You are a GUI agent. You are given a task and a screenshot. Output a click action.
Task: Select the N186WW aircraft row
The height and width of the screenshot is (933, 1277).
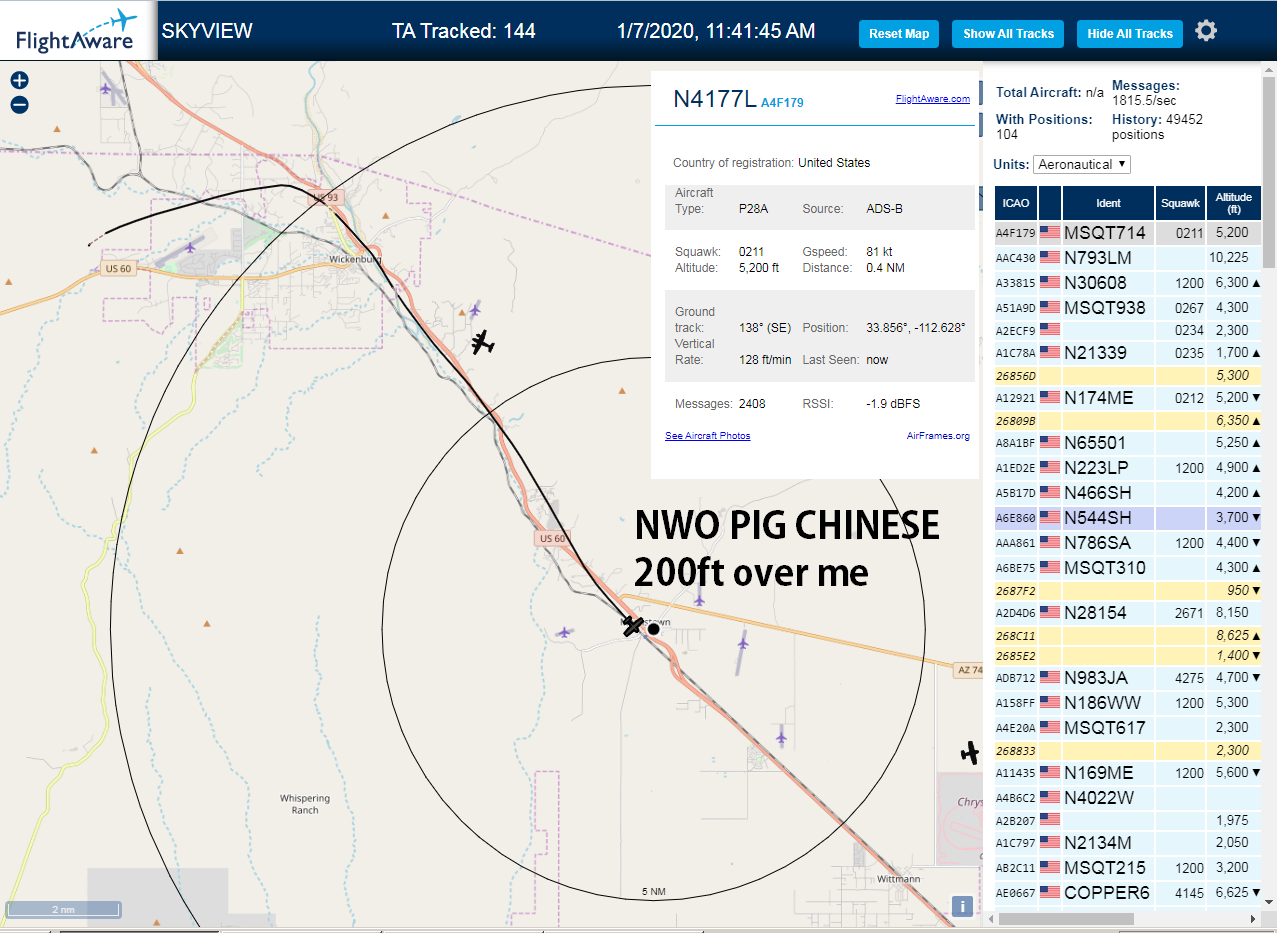(x=1128, y=702)
